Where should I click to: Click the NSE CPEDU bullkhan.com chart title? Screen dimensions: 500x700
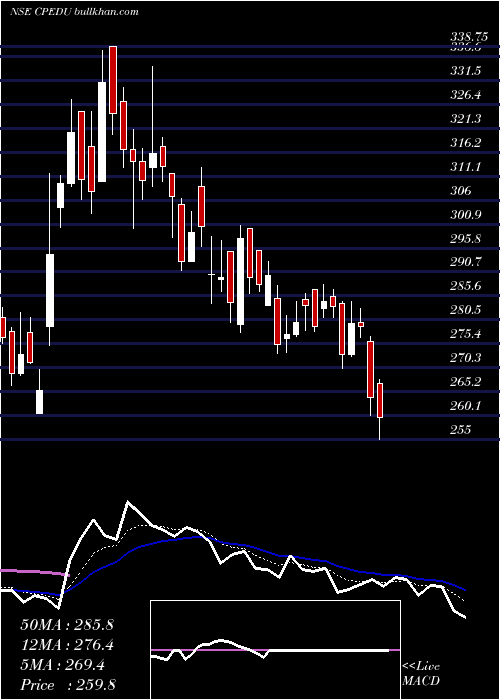[x=74, y=12]
